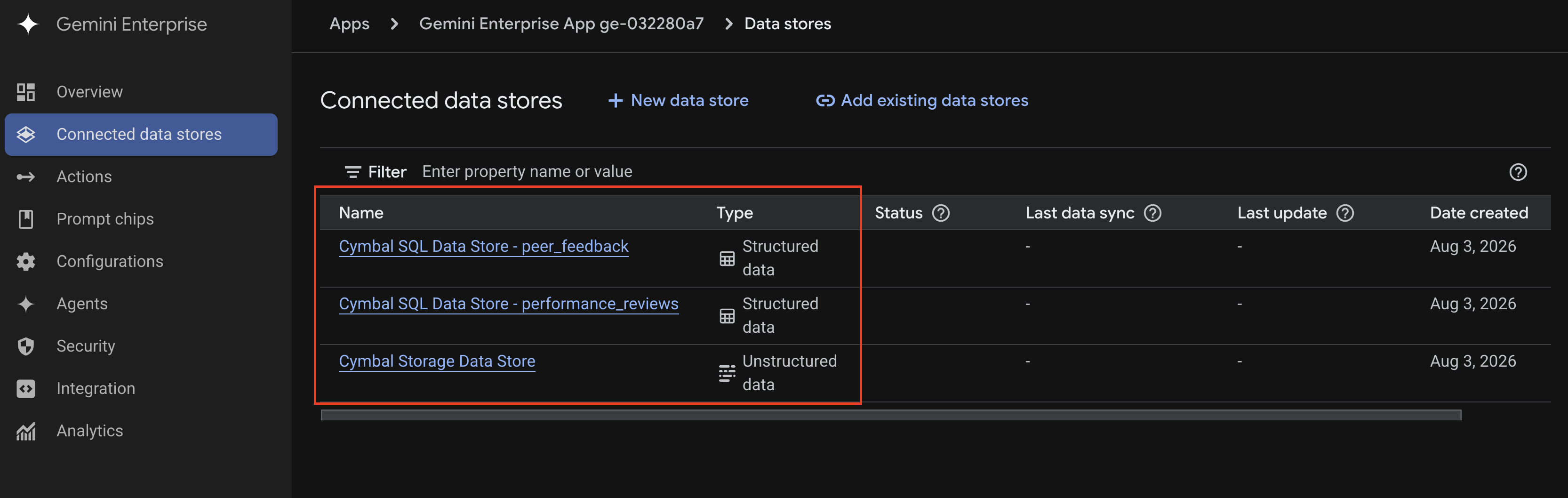This screenshot has height=498, width=1568.
Task: Click the horizontal scrollbar under the table
Action: click(x=890, y=415)
